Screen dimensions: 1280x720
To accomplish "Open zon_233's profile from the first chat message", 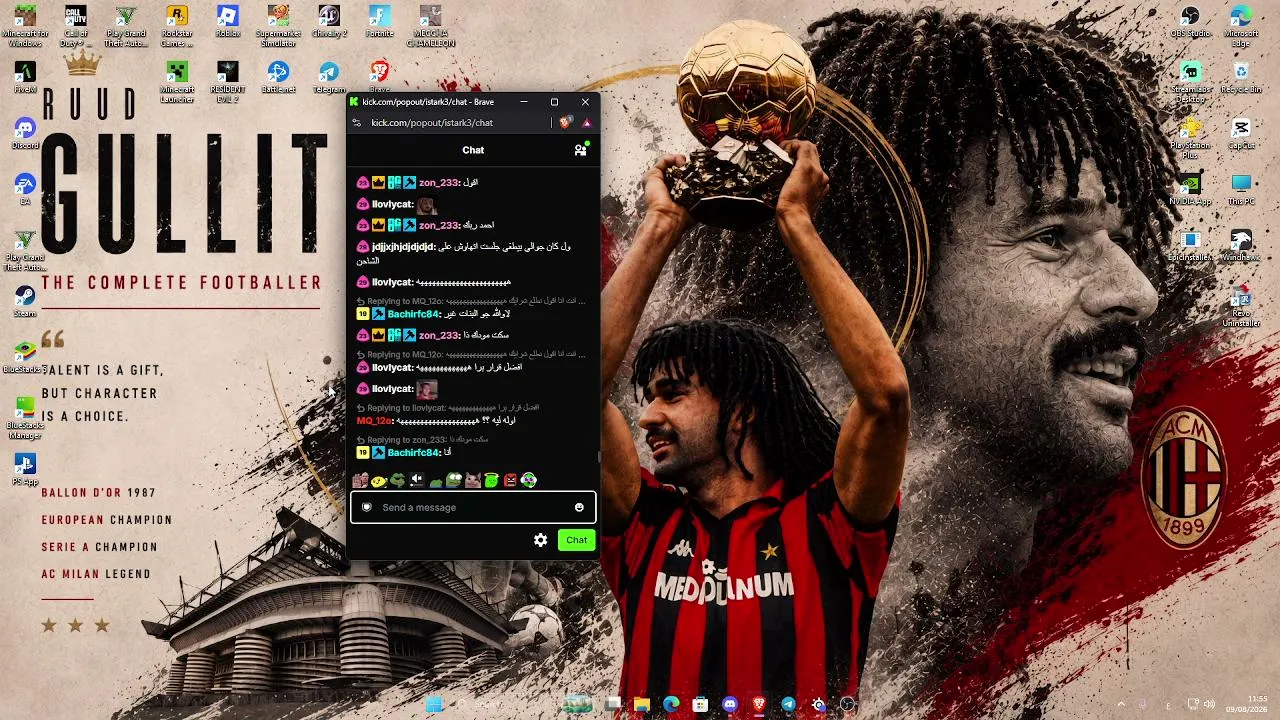I will pos(438,182).
